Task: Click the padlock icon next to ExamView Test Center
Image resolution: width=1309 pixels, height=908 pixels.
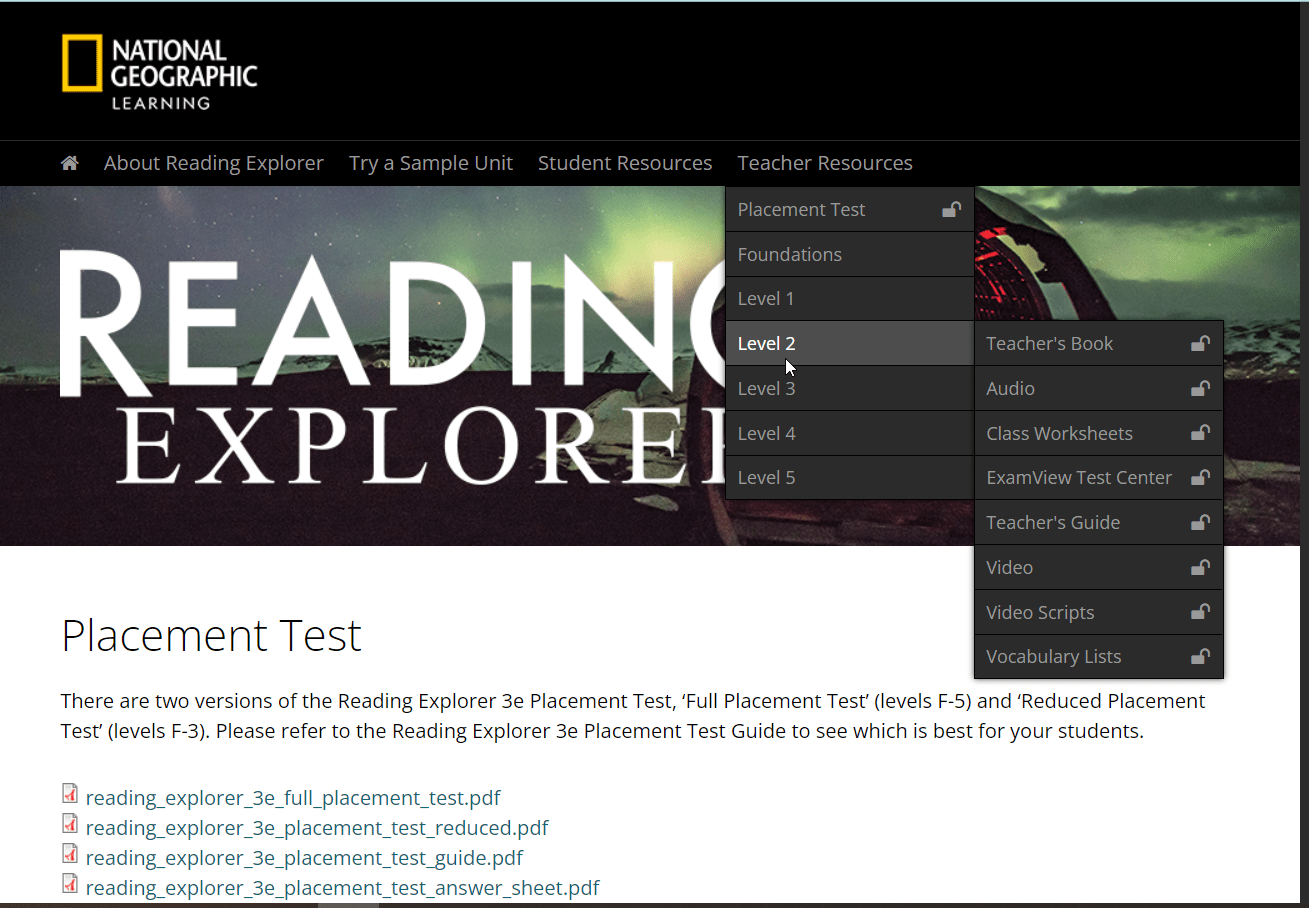Action: (1199, 477)
